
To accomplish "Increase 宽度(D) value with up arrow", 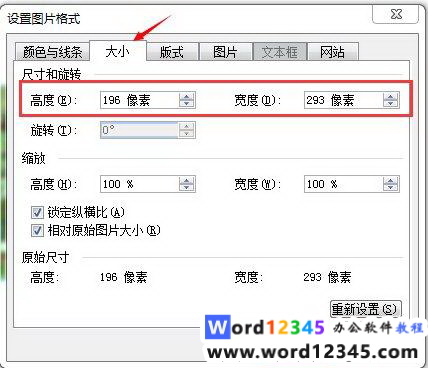I will [x=391, y=96].
